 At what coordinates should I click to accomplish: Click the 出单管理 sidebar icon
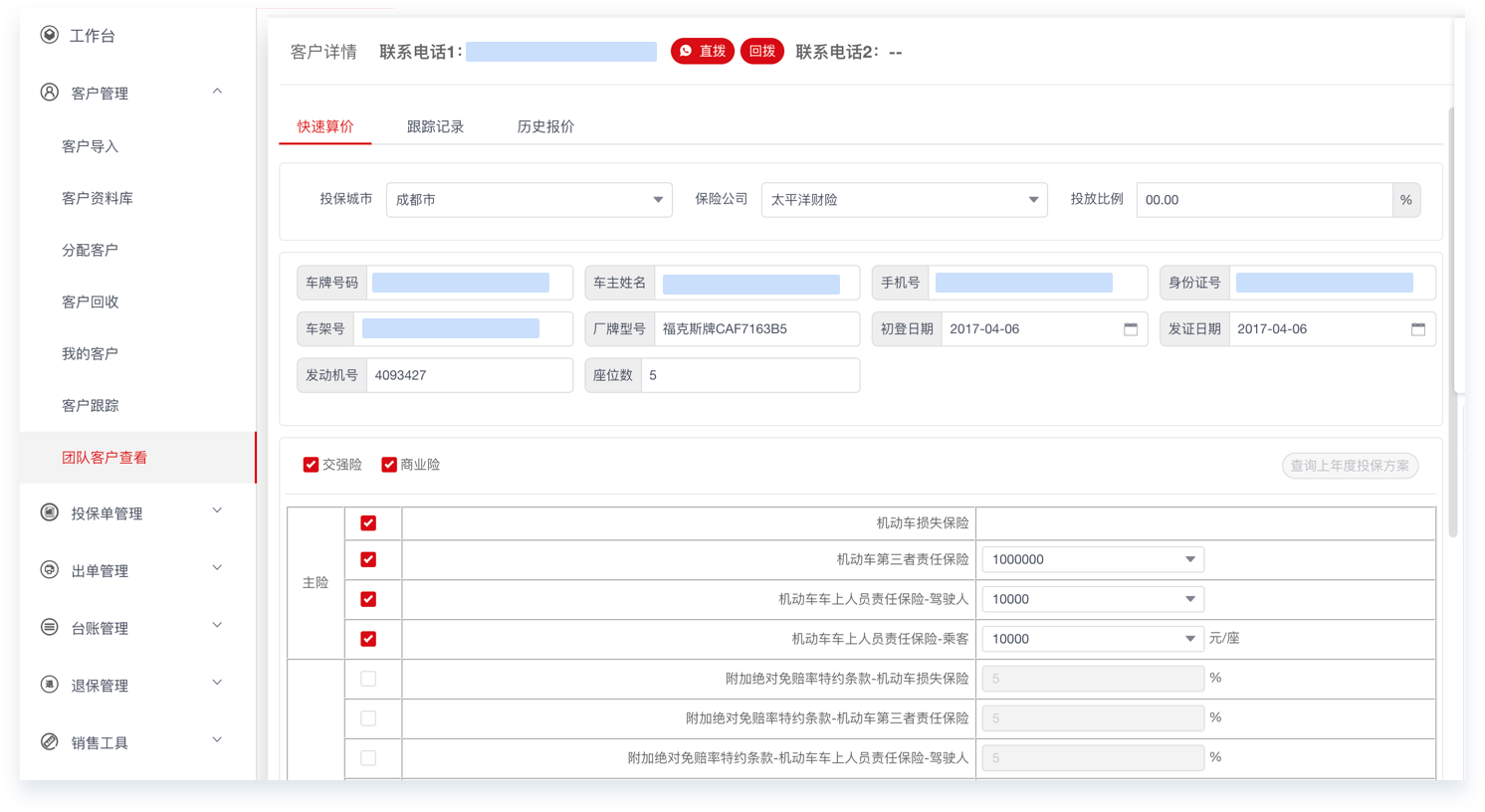(49, 570)
